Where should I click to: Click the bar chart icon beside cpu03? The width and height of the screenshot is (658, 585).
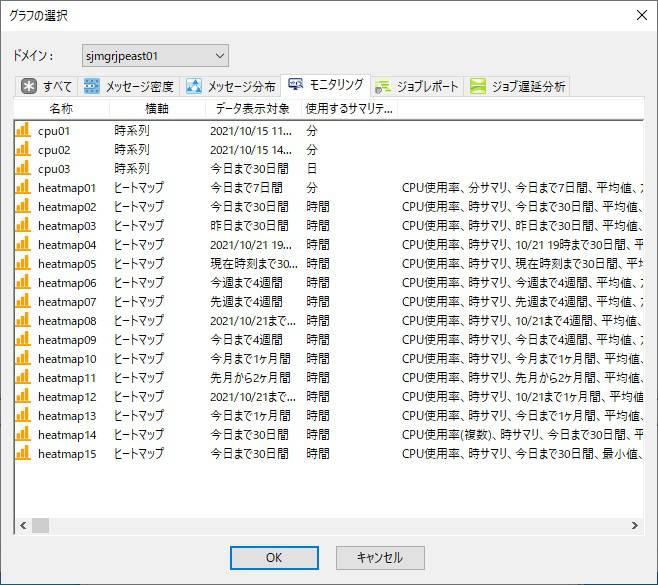(23, 168)
